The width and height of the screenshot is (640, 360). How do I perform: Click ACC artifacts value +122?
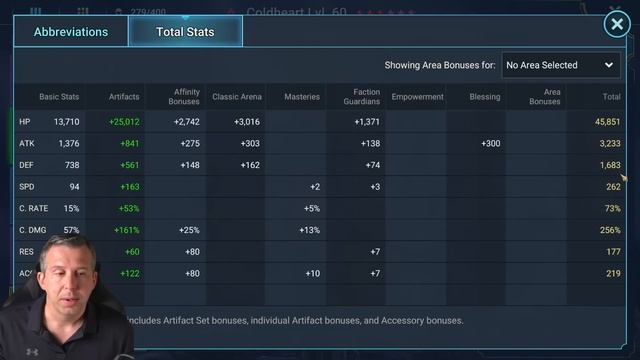pos(130,273)
